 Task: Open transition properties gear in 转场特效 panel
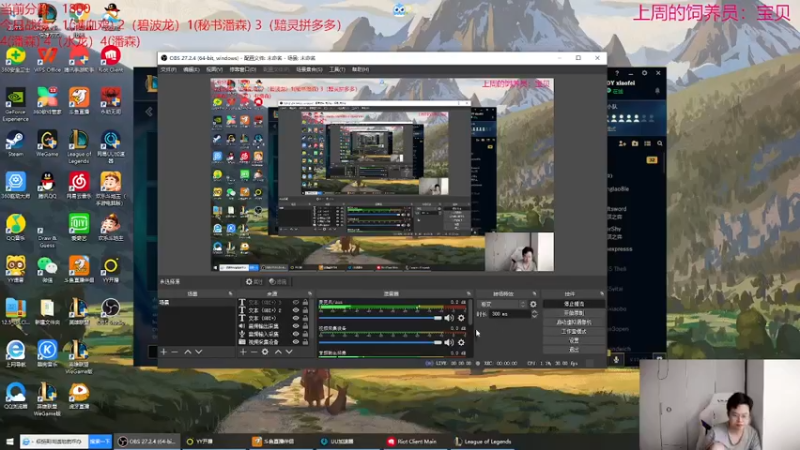pos(533,304)
